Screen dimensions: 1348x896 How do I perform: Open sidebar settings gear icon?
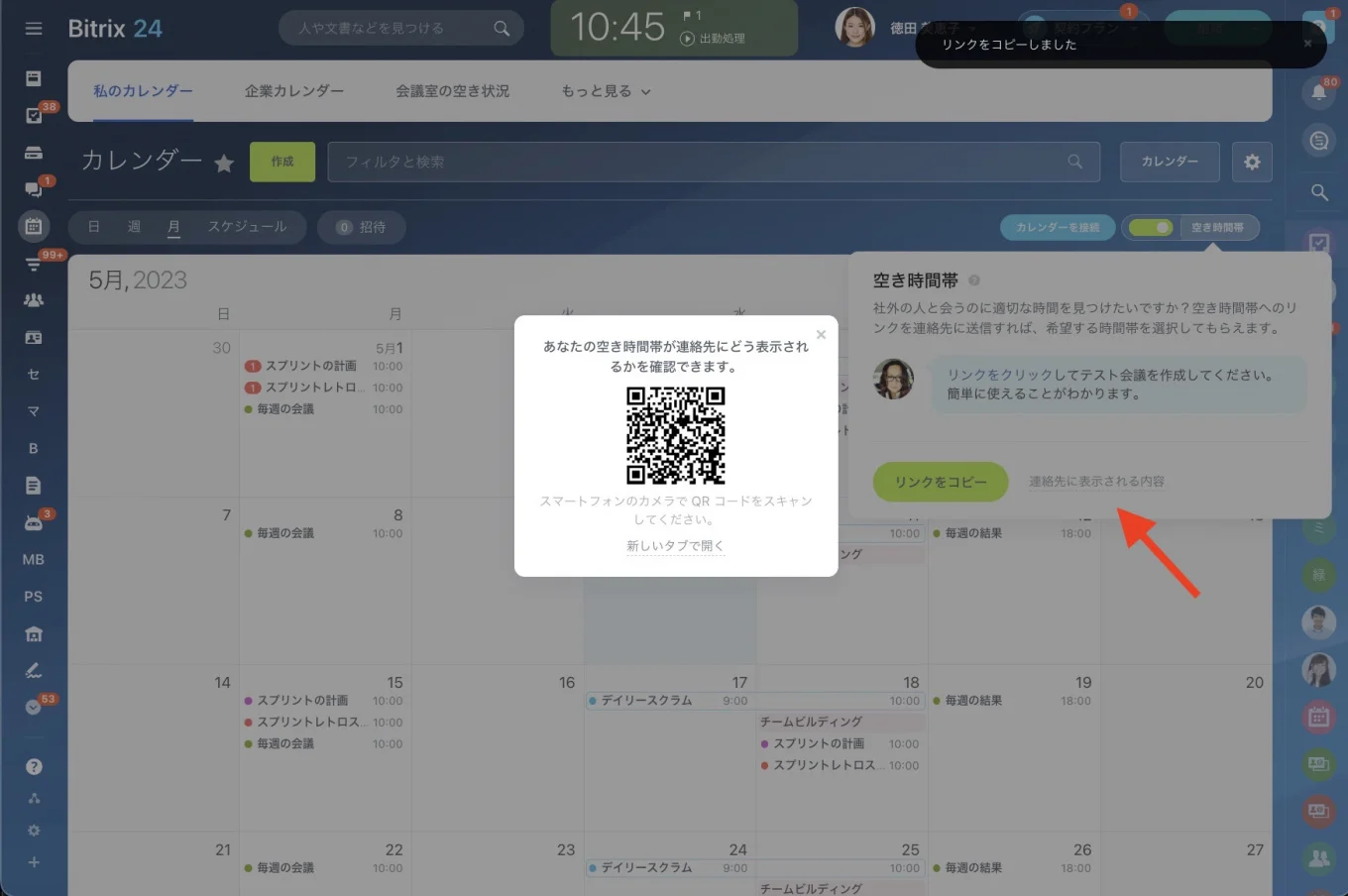click(34, 831)
